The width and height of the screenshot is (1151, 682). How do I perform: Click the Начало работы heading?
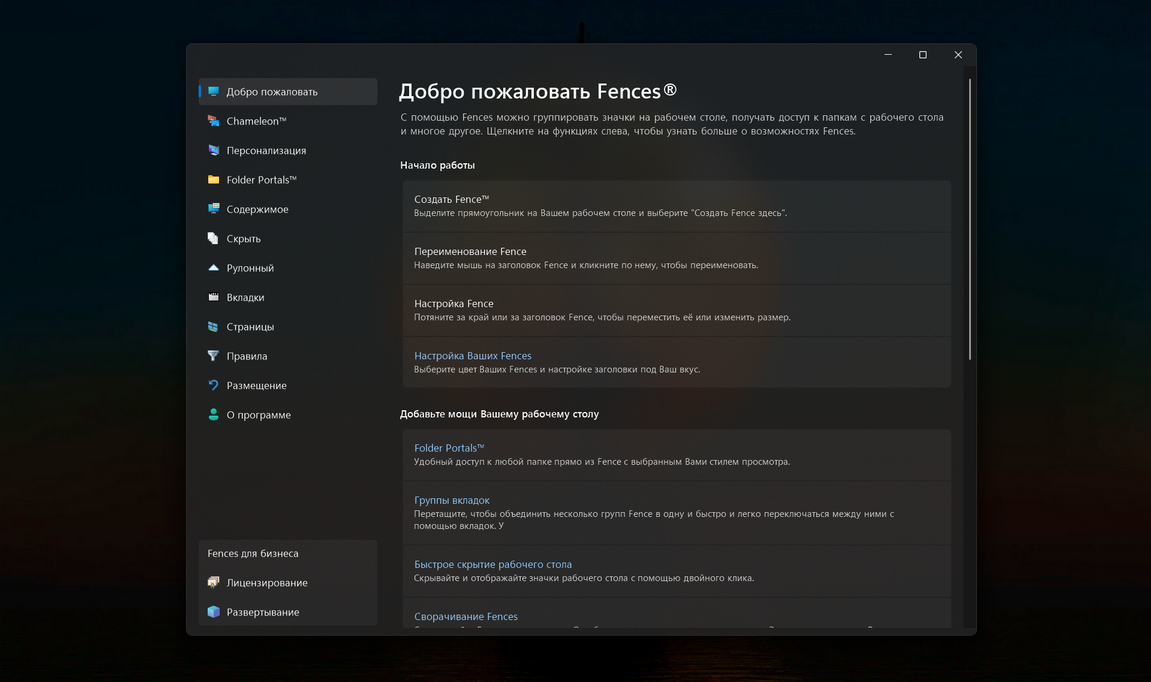pos(437,165)
